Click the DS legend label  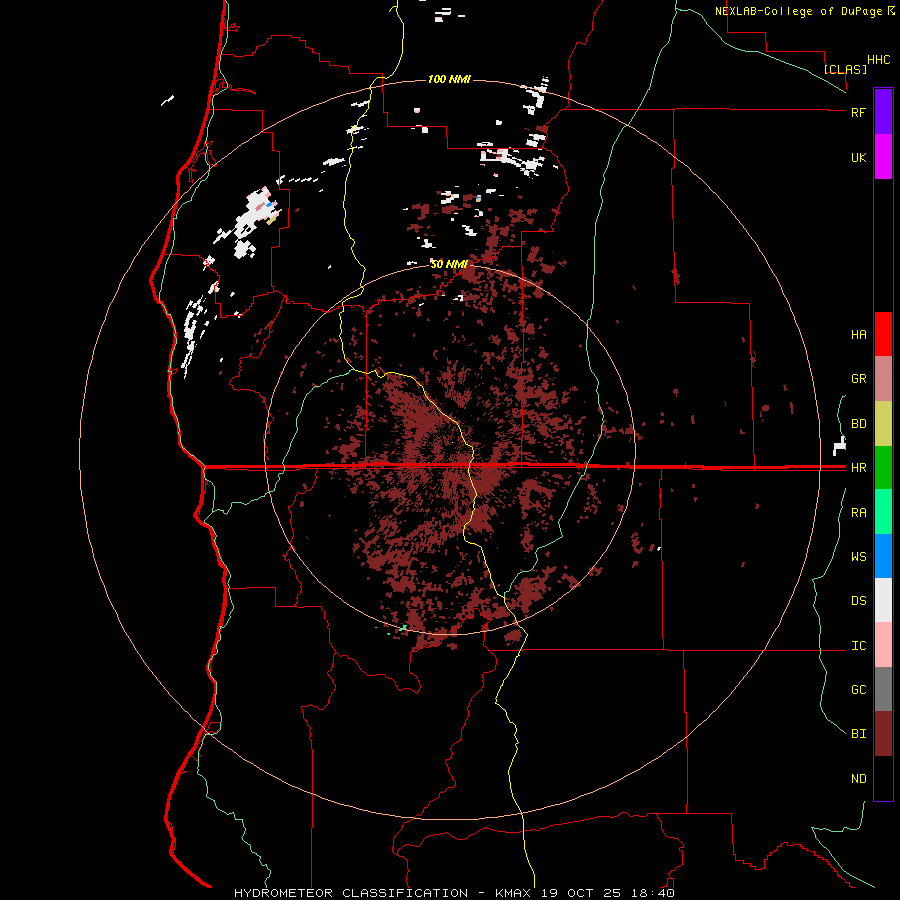pos(858,601)
